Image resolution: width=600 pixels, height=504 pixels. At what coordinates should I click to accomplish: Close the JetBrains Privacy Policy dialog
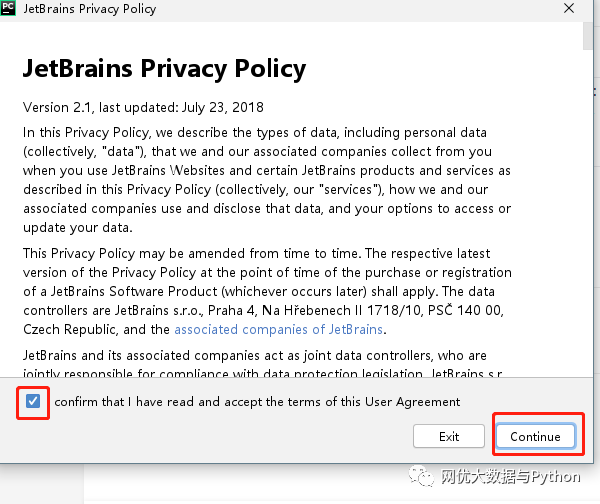(569, 8)
